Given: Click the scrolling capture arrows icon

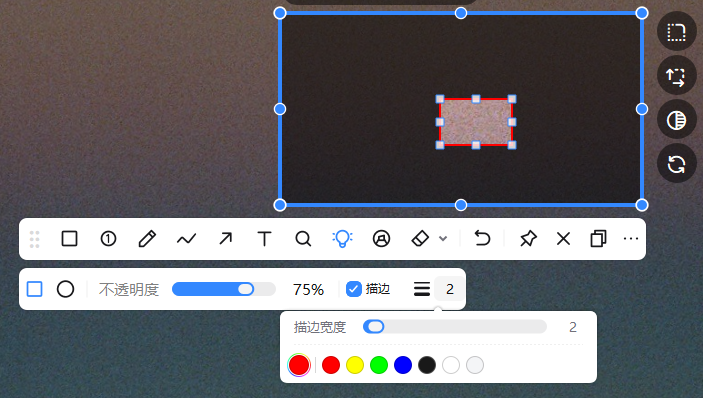Looking at the screenshot, I should (677, 76).
